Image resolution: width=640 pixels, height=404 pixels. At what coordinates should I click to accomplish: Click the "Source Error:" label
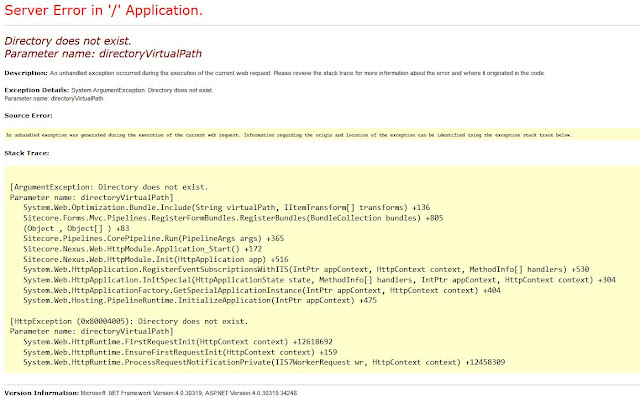28,114
